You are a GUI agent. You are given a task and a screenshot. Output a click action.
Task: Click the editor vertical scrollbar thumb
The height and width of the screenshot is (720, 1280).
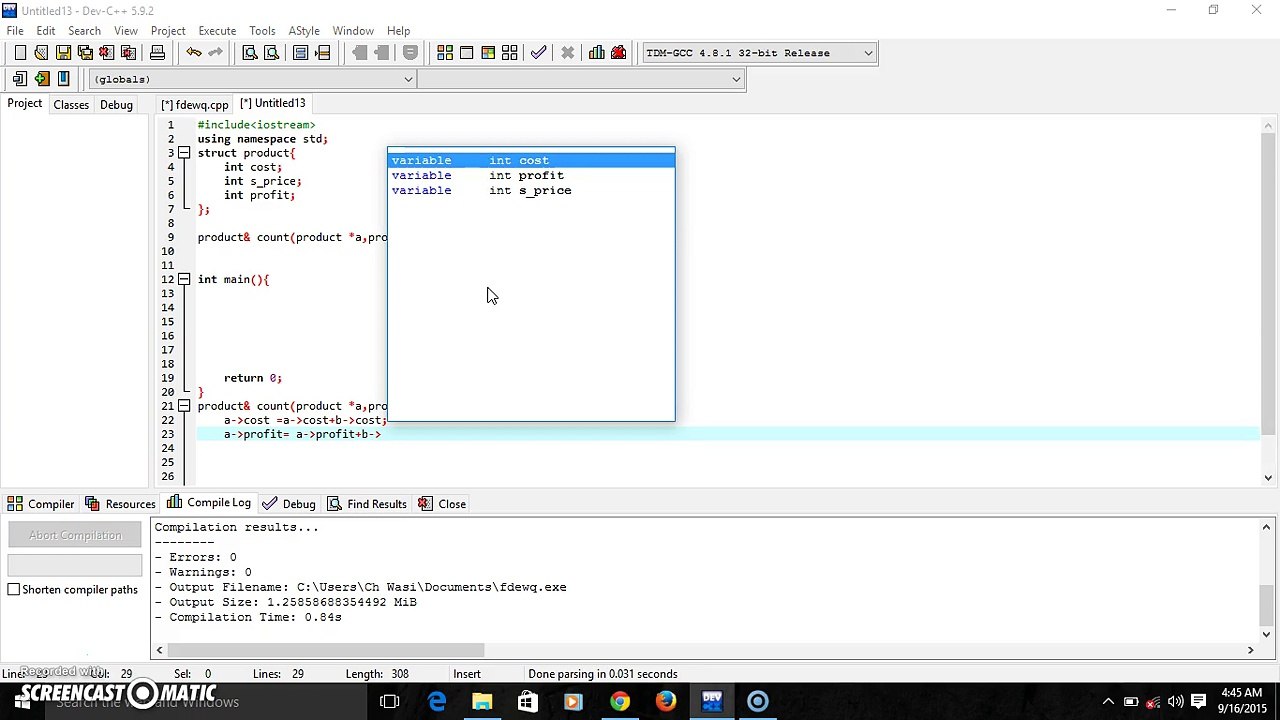(1268, 282)
